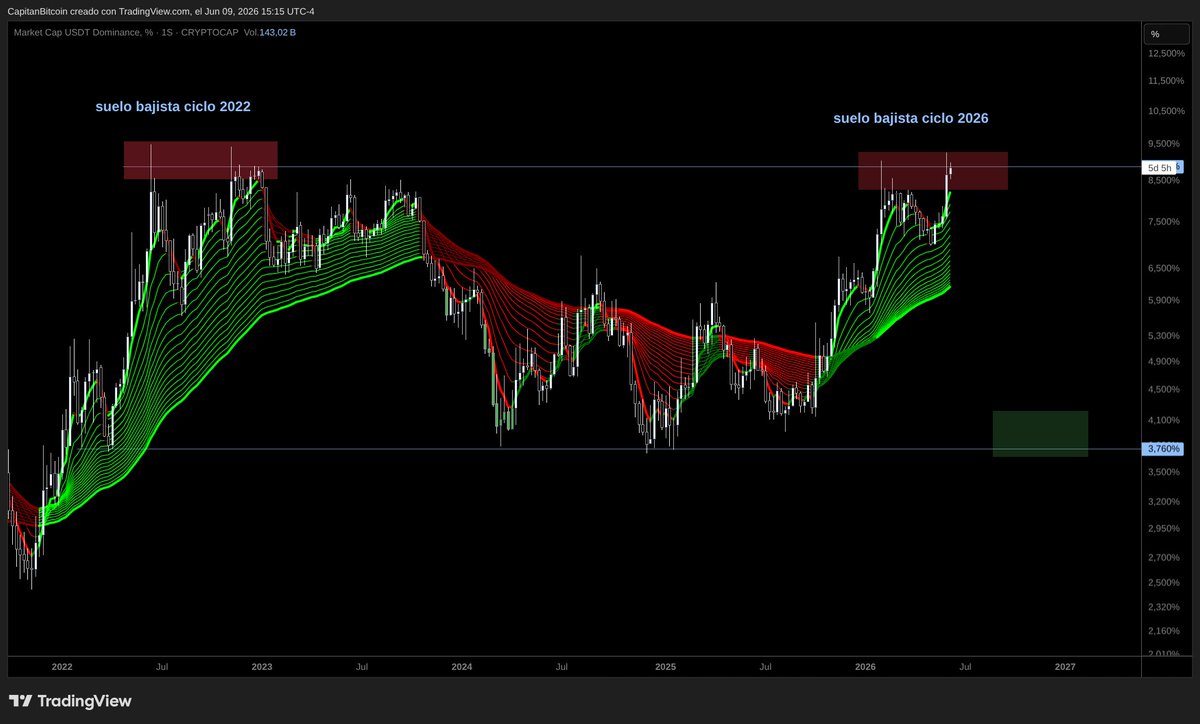The image size is (1200, 724).
Task: Click the 4,100% price axis label
Action: click(1163, 420)
